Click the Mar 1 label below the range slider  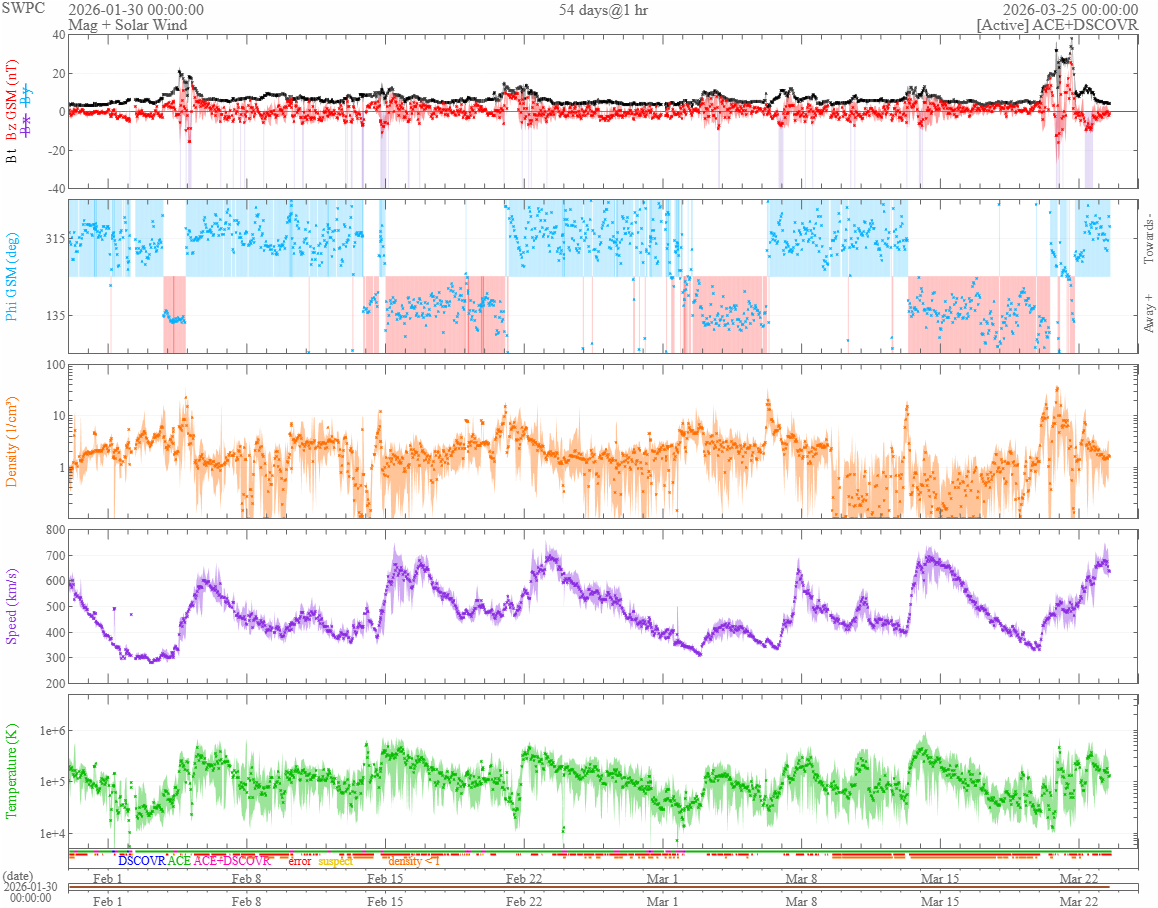click(x=662, y=901)
